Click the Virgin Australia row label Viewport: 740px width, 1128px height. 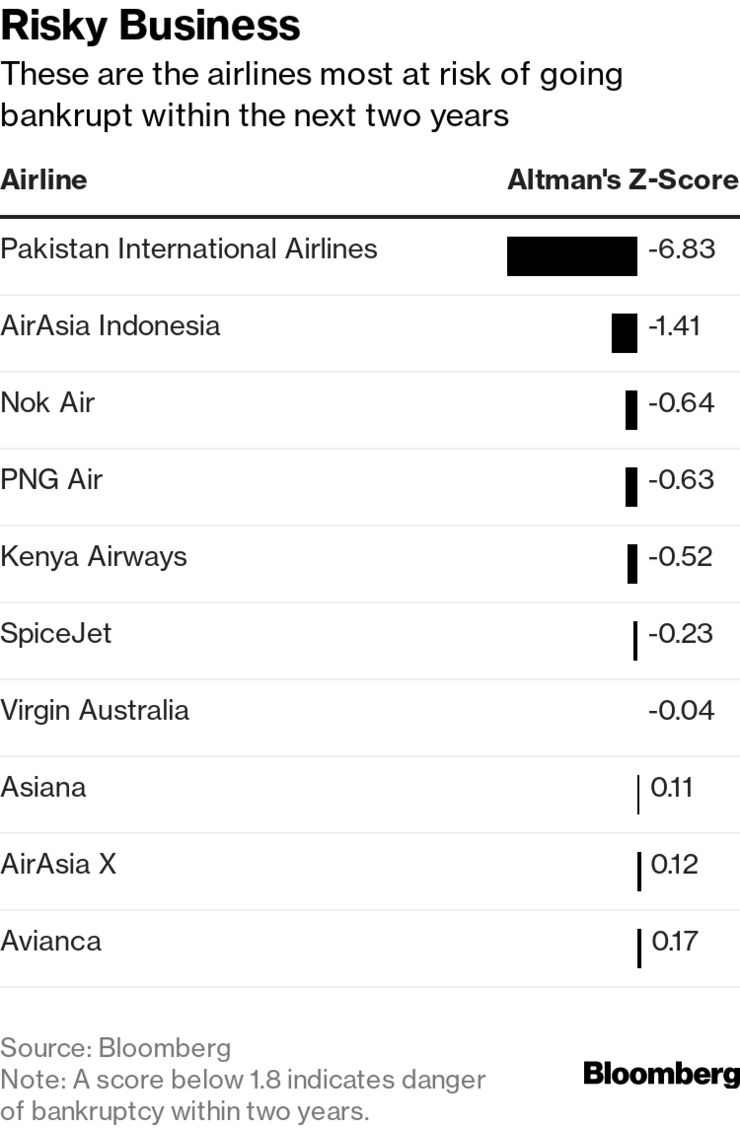tap(94, 711)
